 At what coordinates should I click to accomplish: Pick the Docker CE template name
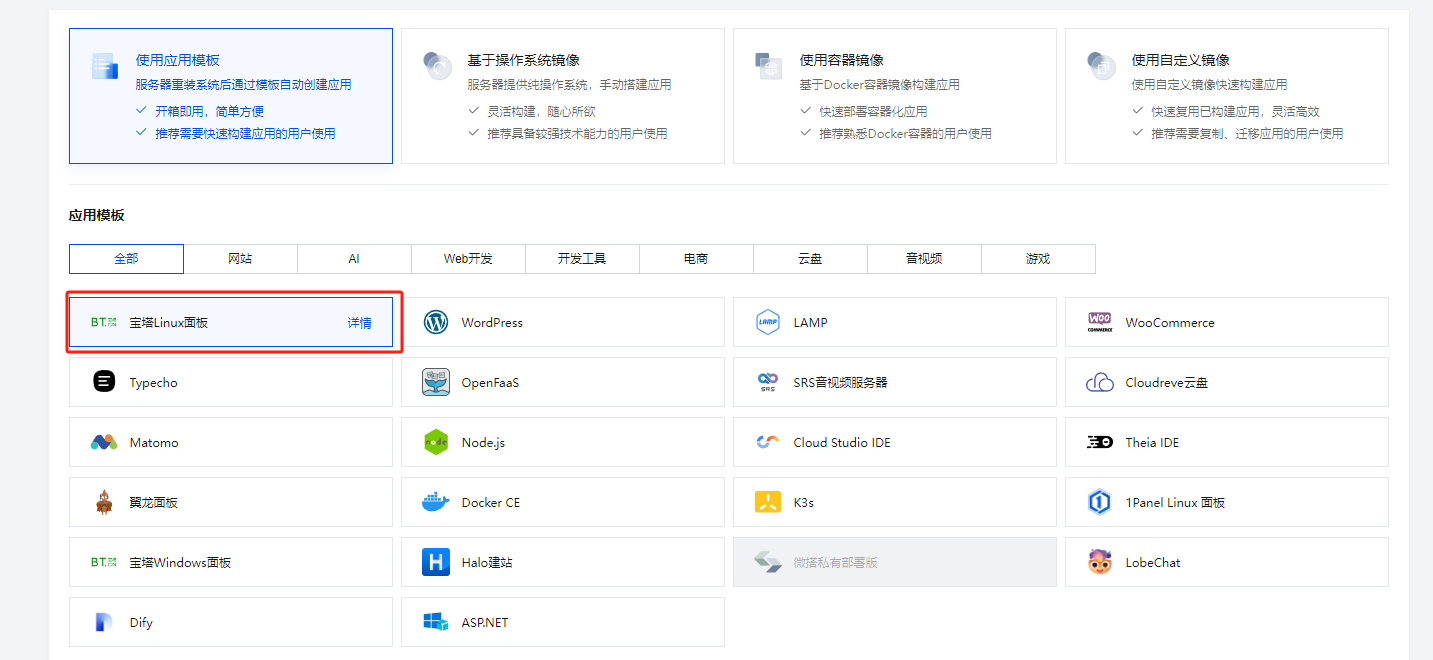(x=491, y=502)
